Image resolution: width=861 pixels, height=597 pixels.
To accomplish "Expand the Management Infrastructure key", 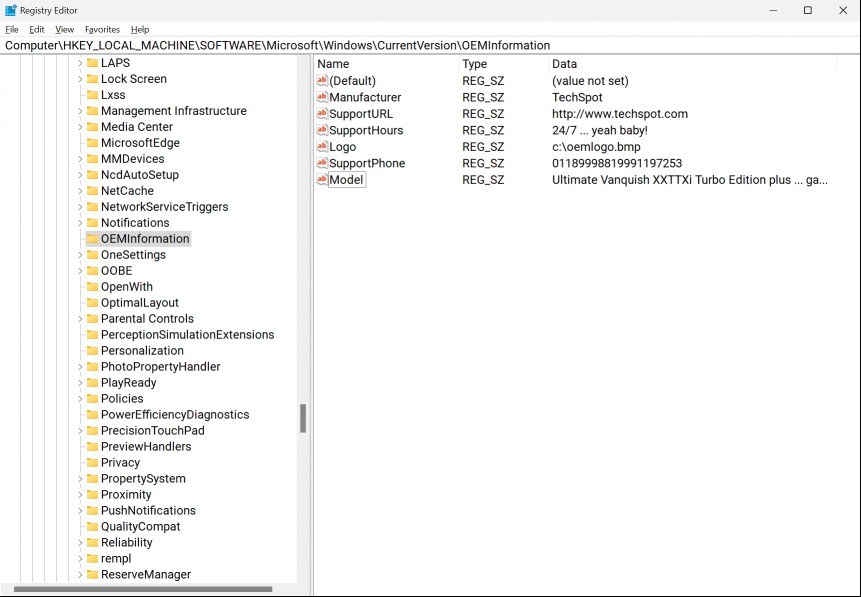I will click(80, 111).
